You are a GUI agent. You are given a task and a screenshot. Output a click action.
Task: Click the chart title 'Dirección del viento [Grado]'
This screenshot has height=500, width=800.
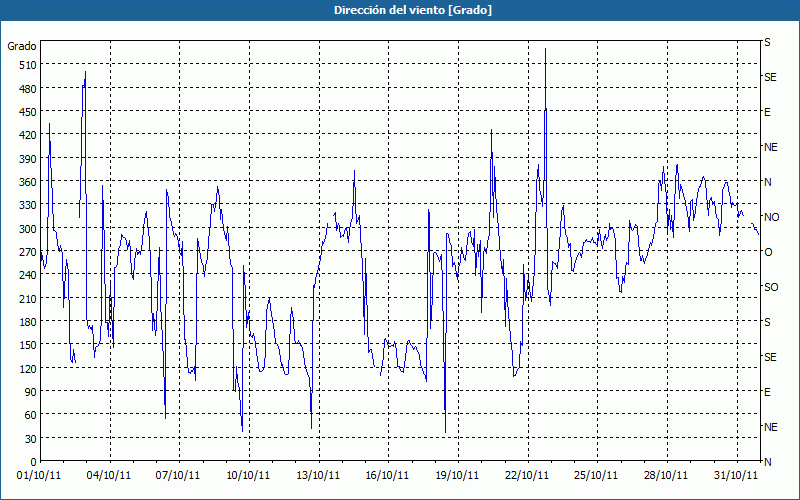[413, 10]
